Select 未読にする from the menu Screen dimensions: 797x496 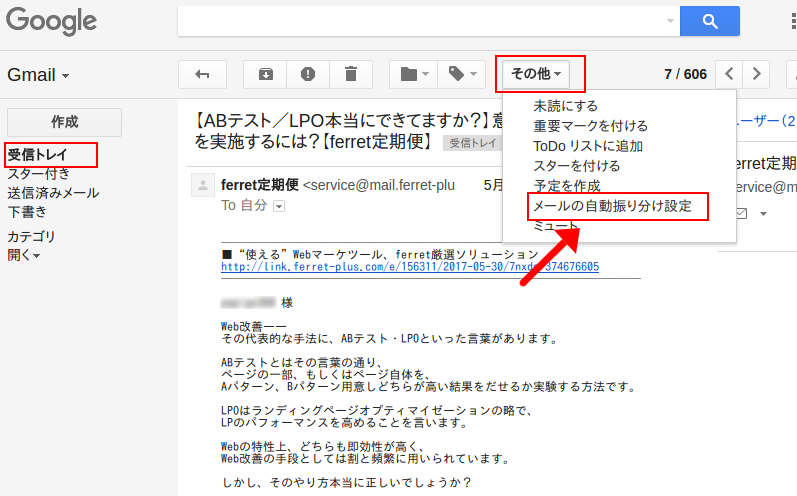(x=565, y=106)
